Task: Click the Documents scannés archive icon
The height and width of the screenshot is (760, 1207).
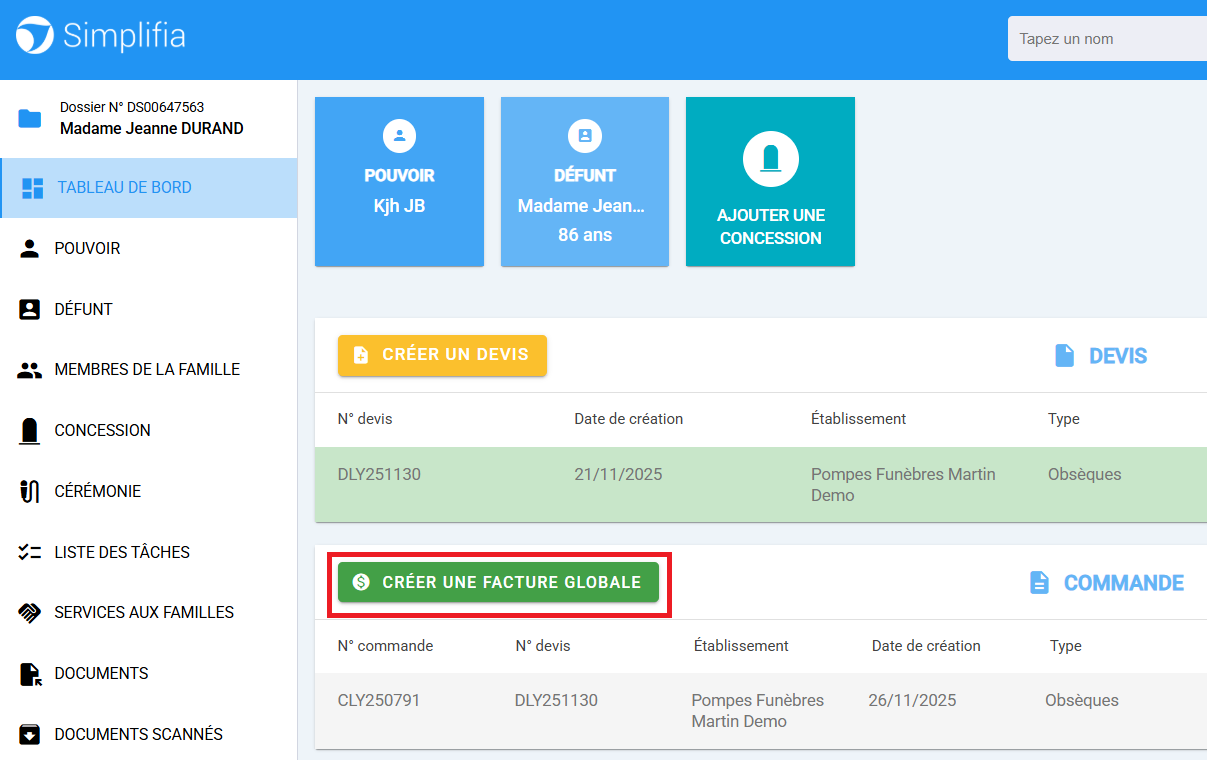Action: click(x=30, y=735)
